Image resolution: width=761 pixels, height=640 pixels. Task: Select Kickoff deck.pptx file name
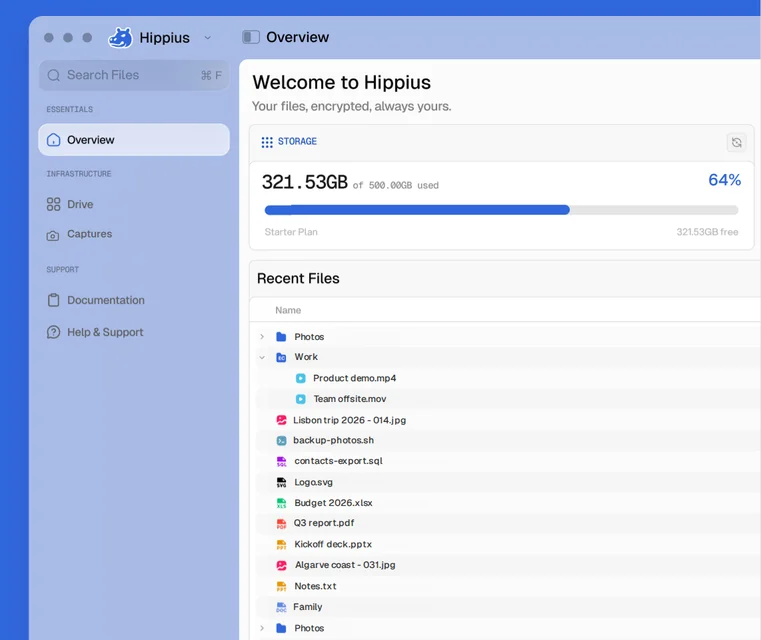[x=333, y=544]
